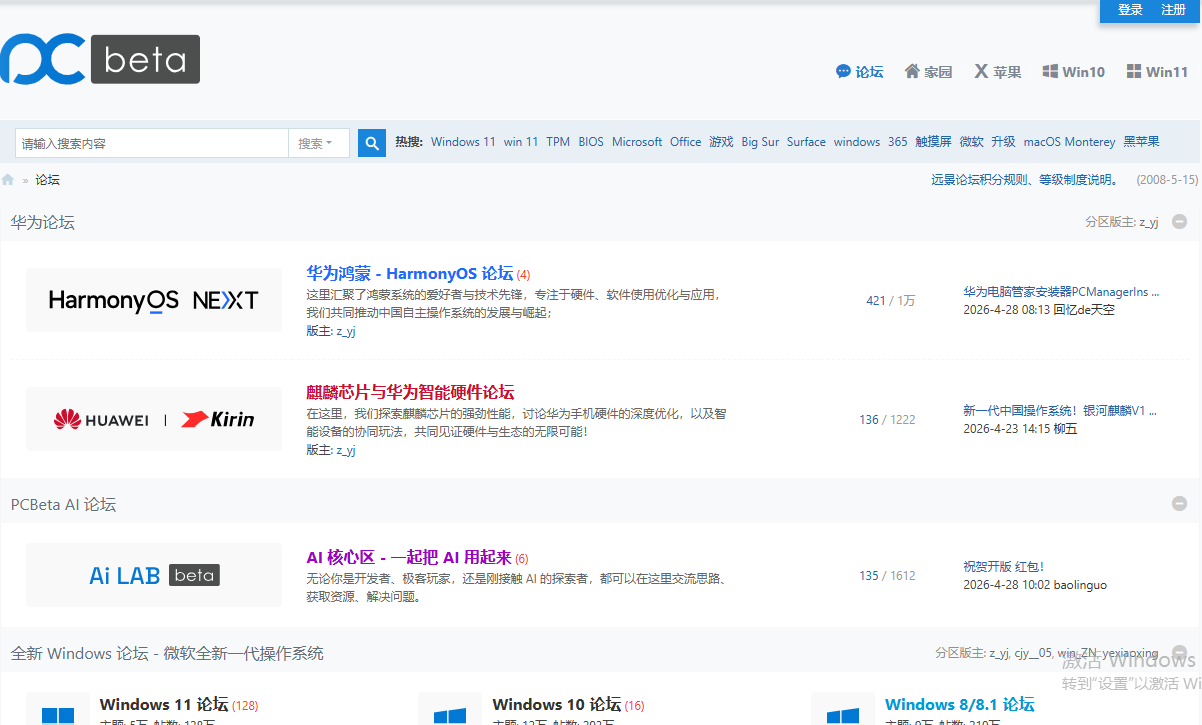The width and height of the screenshot is (1202, 725).
Task: Open the Huawei Kirin forum banner
Action: [x=153, y=419]
